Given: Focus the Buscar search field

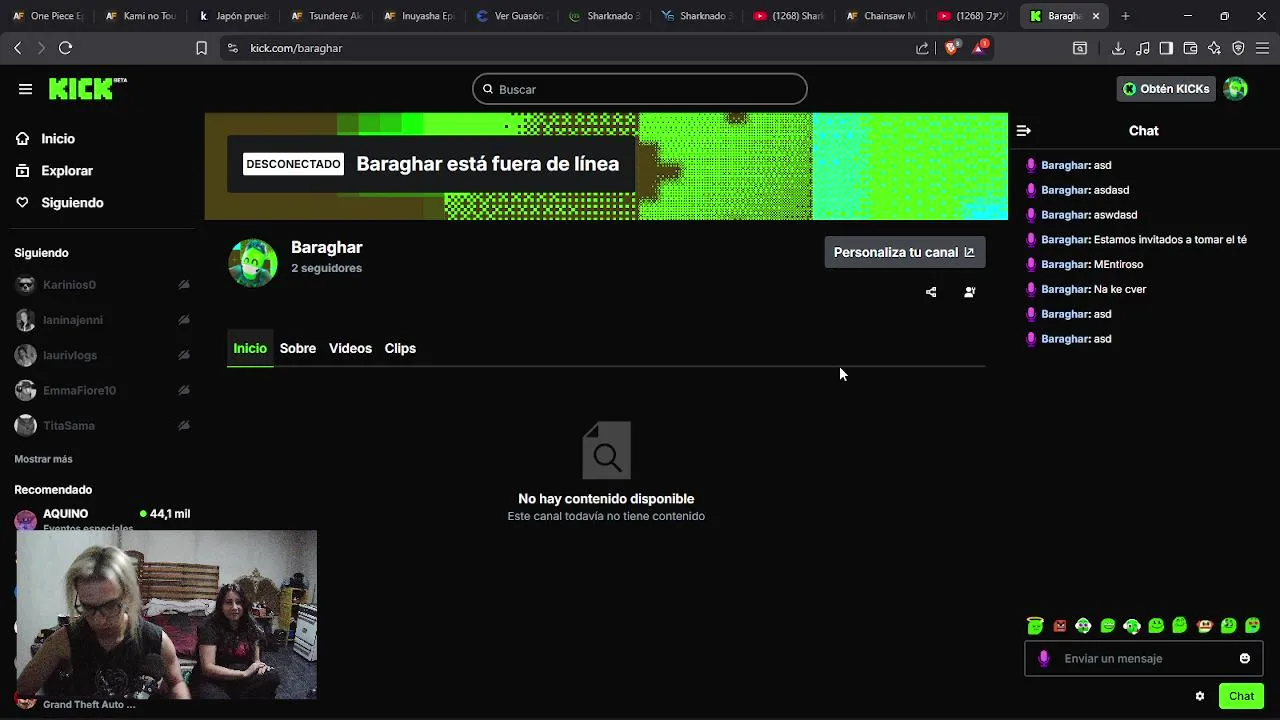Looking at the screenshot, I should point(640,89).
